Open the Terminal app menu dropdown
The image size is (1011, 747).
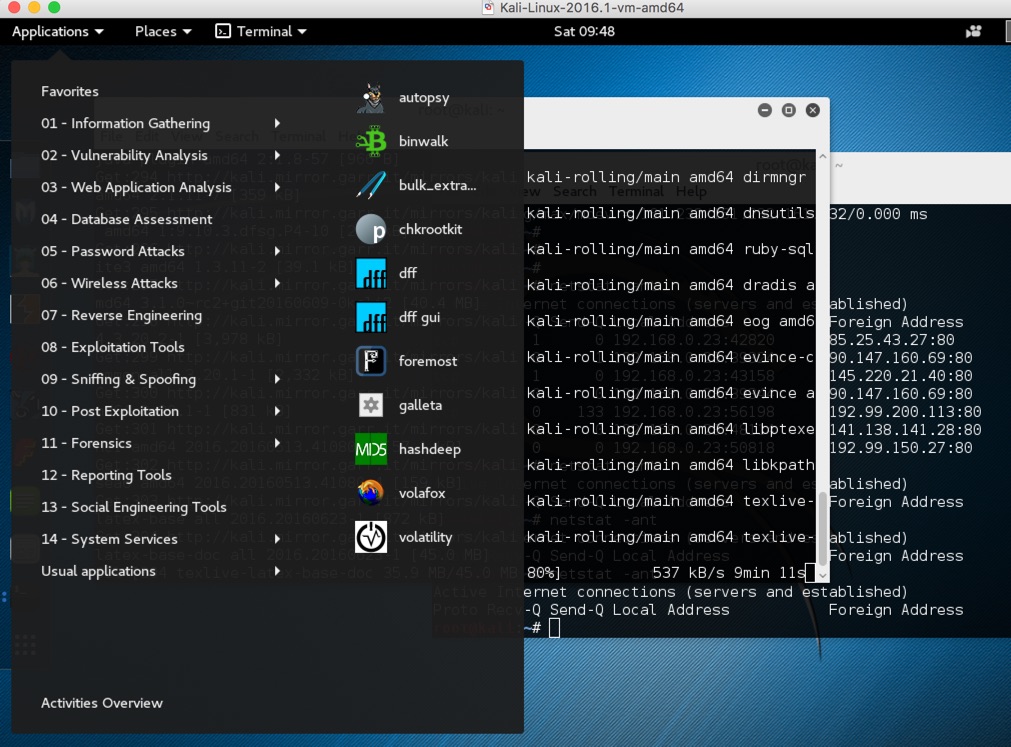click(x=260, y=31)
